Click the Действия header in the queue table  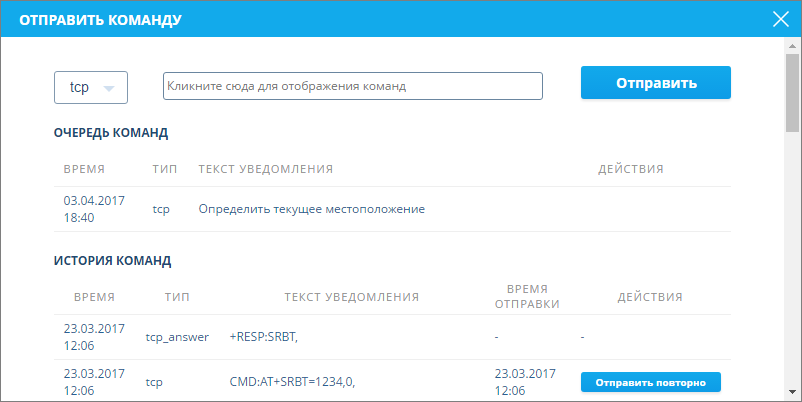tap(630, 169)
